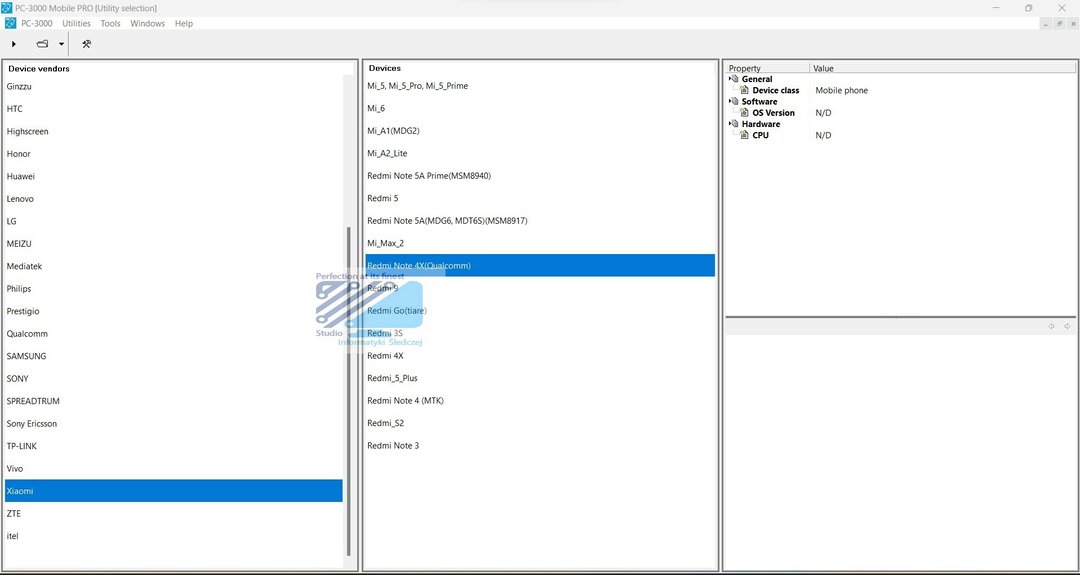Click the Hardware group folder icon
The height and width of the screenshot is (575, 1080).
(x=736, y=124)
